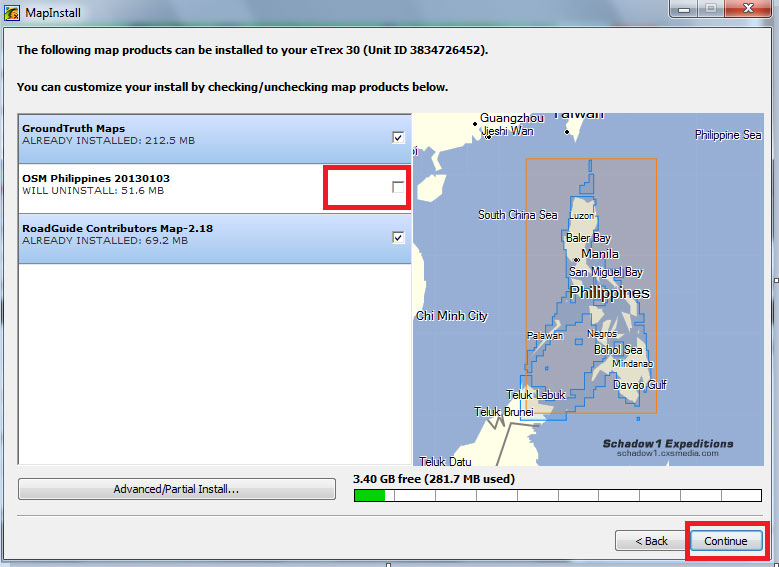Click the Philippine Sea map label

tap(728, 135)
